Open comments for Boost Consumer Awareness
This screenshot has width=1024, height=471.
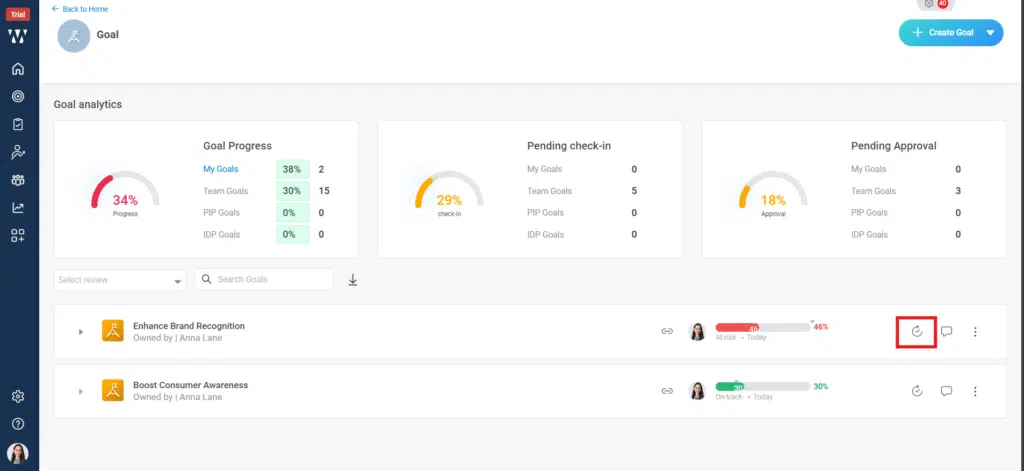(946, 391)
